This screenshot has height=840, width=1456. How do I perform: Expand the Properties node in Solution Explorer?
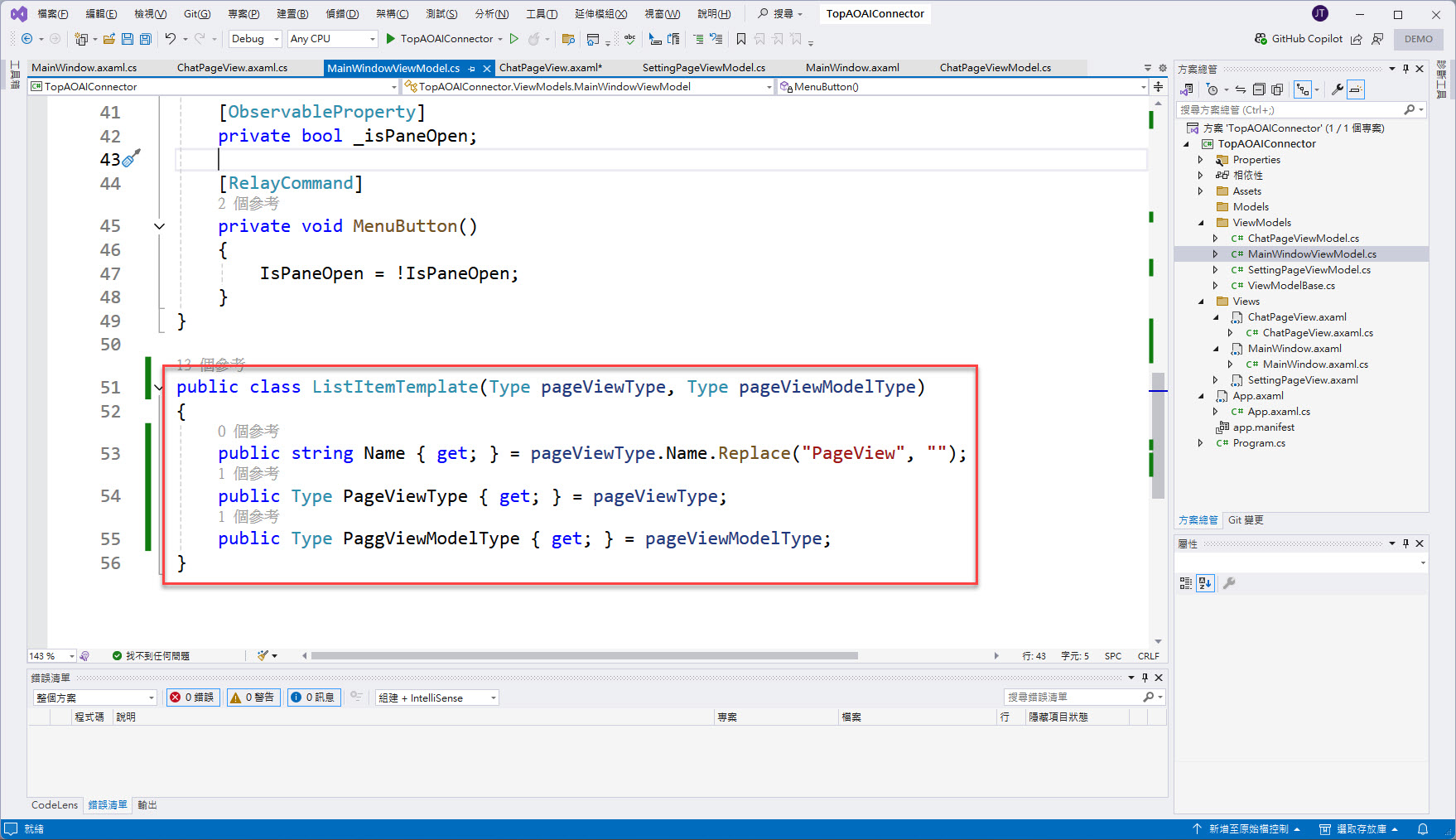coord(1201,160)
